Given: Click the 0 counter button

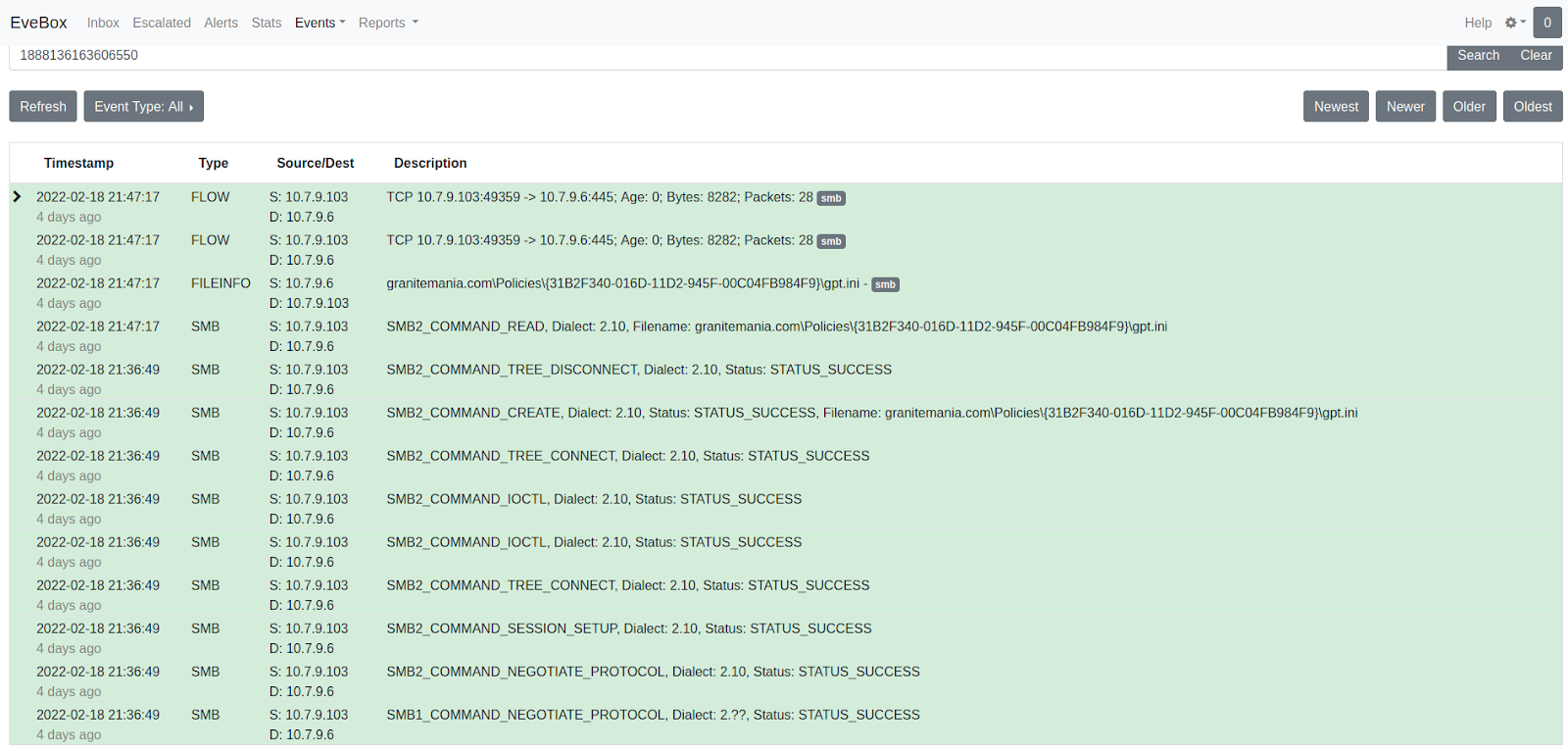Looking at the screenshot, I should pyautogui.click(x=1547, y=23).
